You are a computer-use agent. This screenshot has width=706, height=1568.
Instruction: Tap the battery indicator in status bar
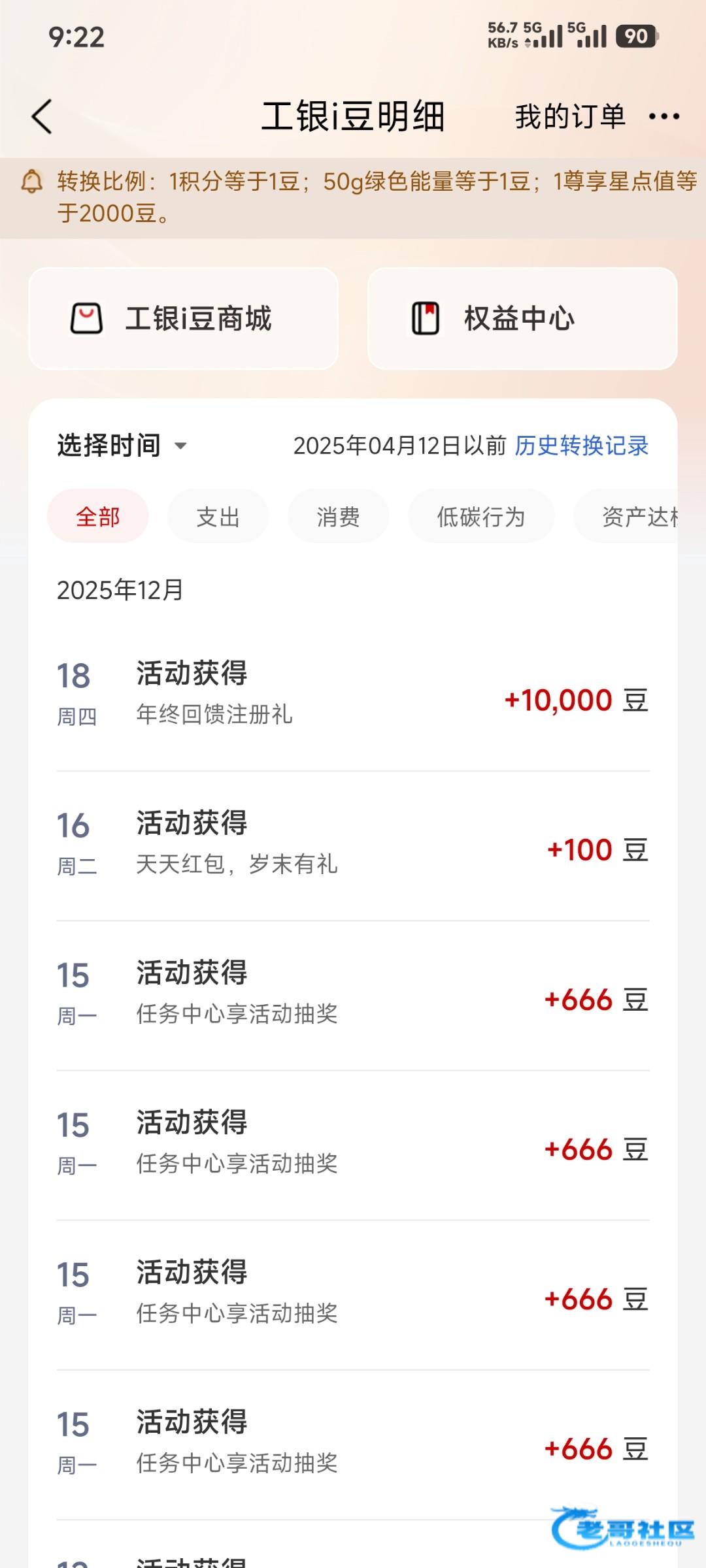(x=637, y=37)
